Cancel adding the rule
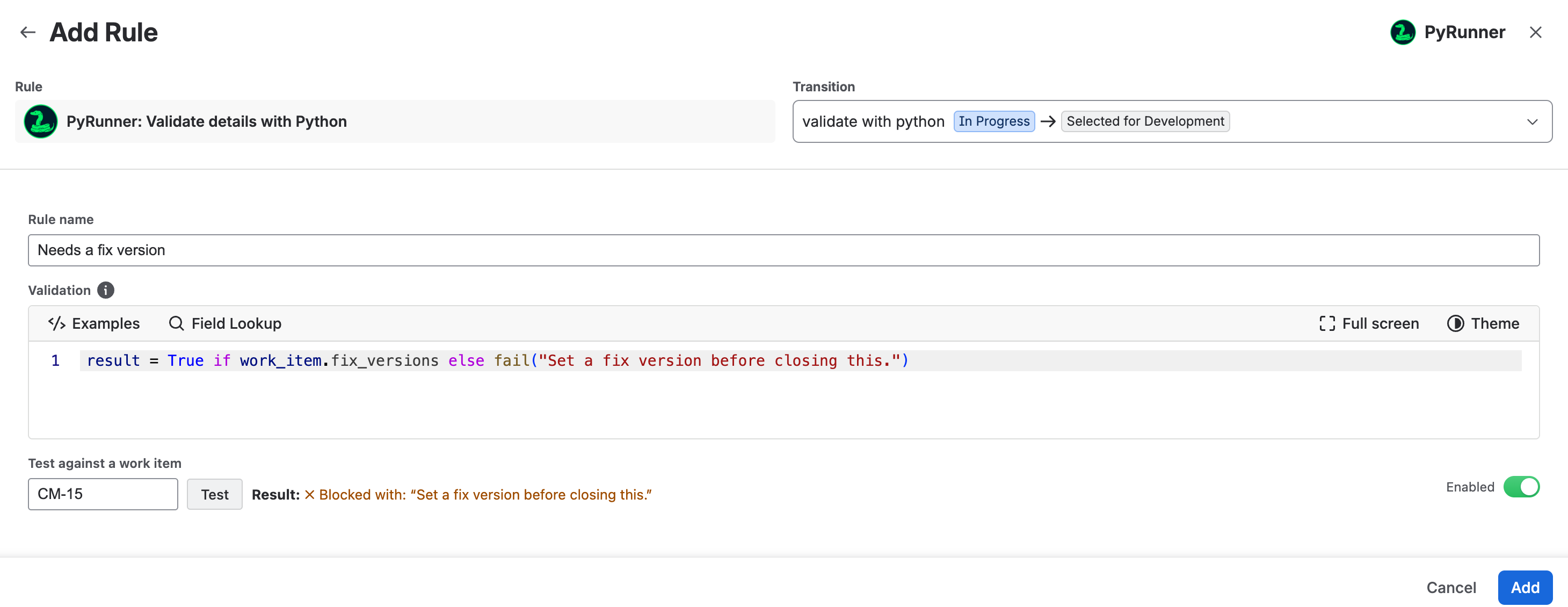 [1451, 588]
